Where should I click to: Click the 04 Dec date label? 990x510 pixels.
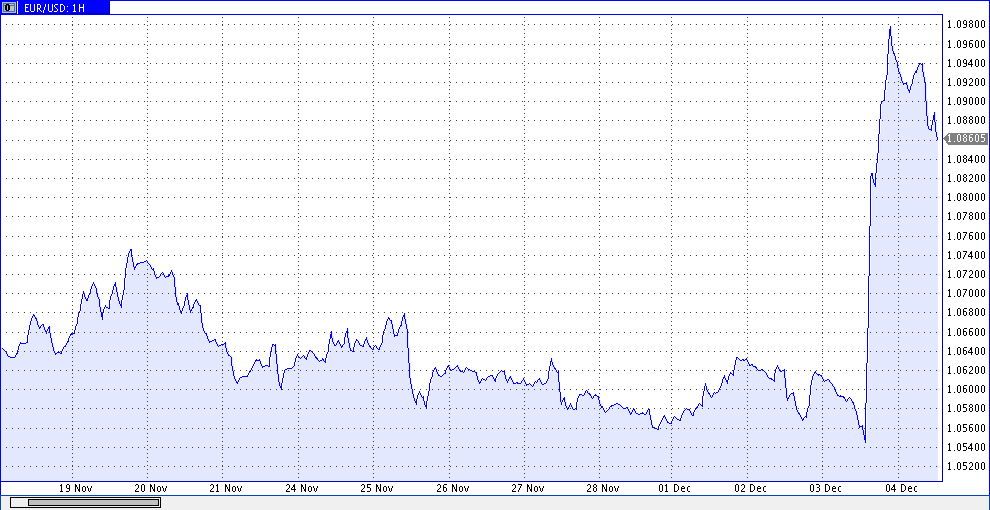coord(900,488)
